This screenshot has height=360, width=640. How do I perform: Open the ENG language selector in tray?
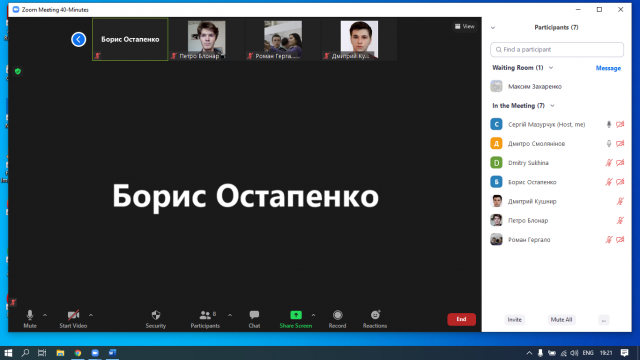coord(588,353)
